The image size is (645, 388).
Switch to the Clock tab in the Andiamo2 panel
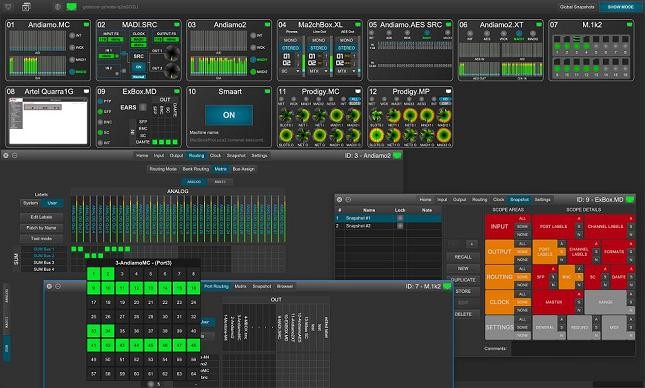(216, 156)
